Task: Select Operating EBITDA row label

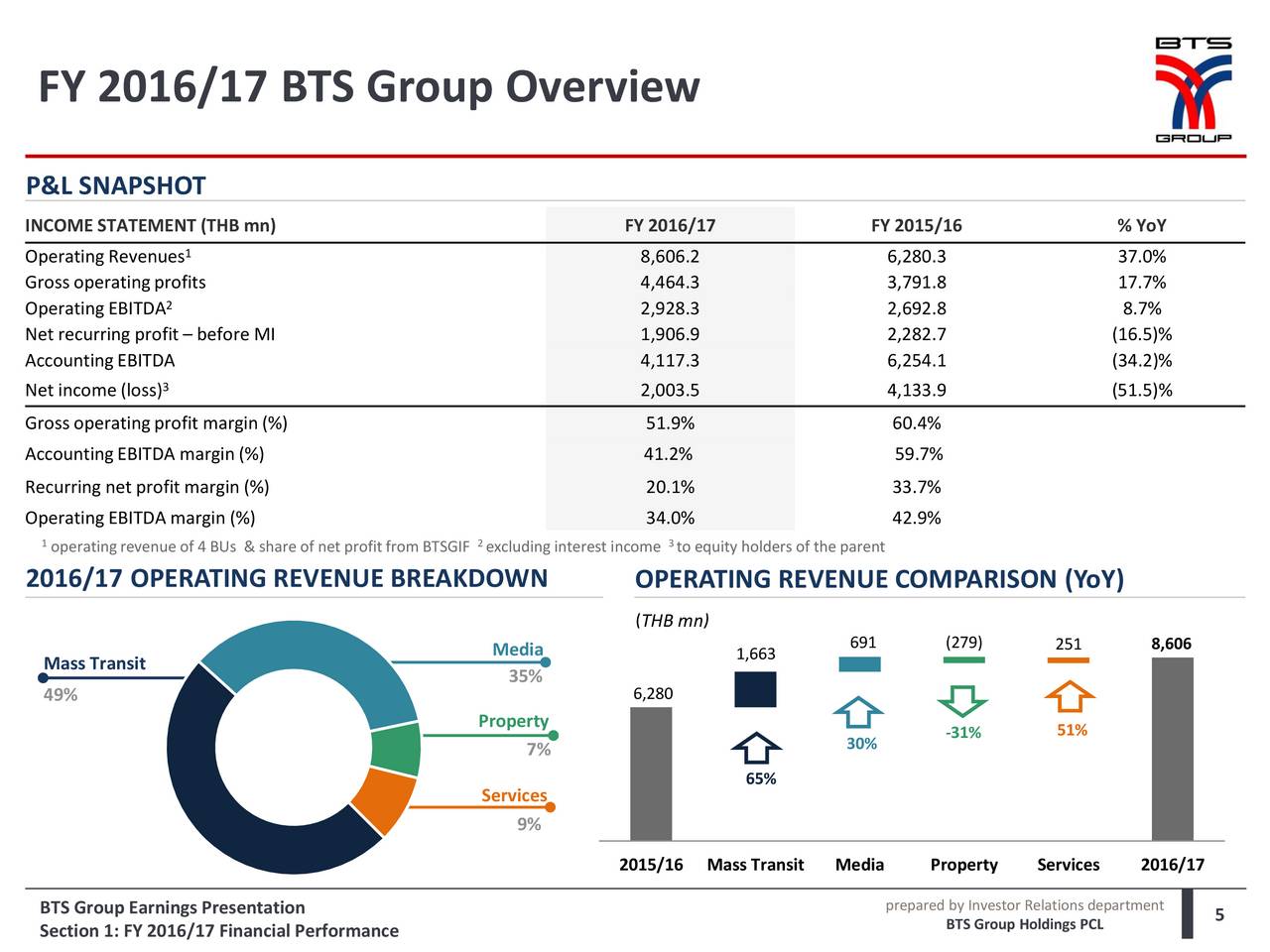Action: pyautogui.click(x=99, y=307)
